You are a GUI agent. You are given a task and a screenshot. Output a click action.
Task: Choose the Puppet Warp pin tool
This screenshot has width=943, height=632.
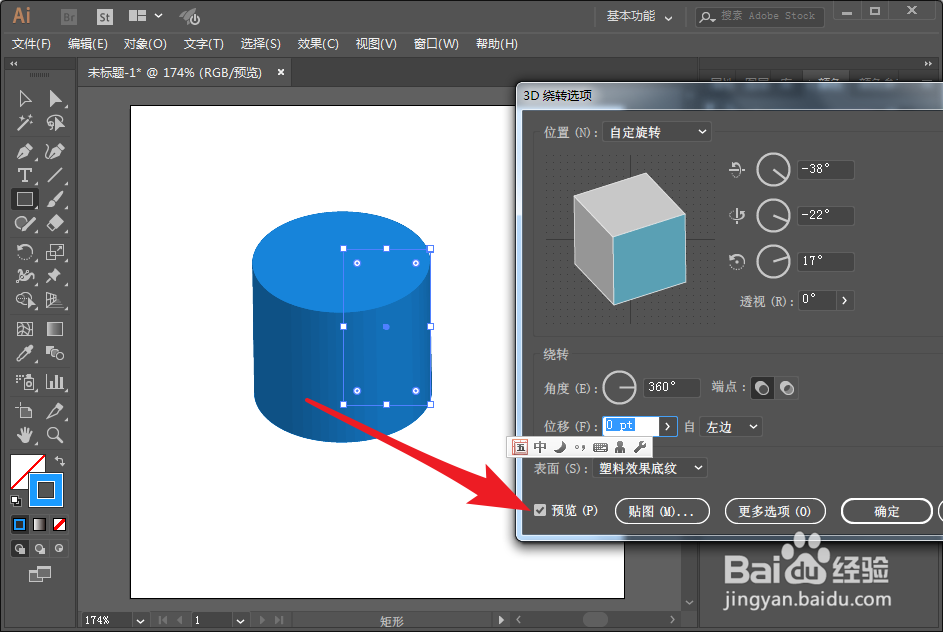(x=55, y=275)
